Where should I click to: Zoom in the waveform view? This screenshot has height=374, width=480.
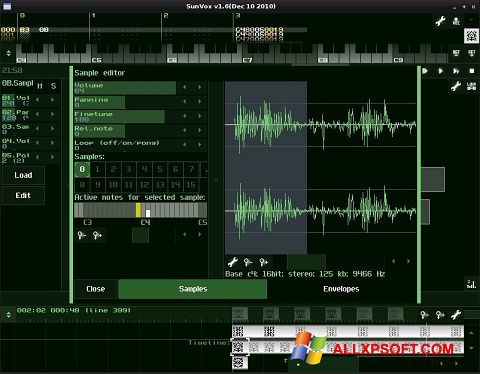point(263,262)
